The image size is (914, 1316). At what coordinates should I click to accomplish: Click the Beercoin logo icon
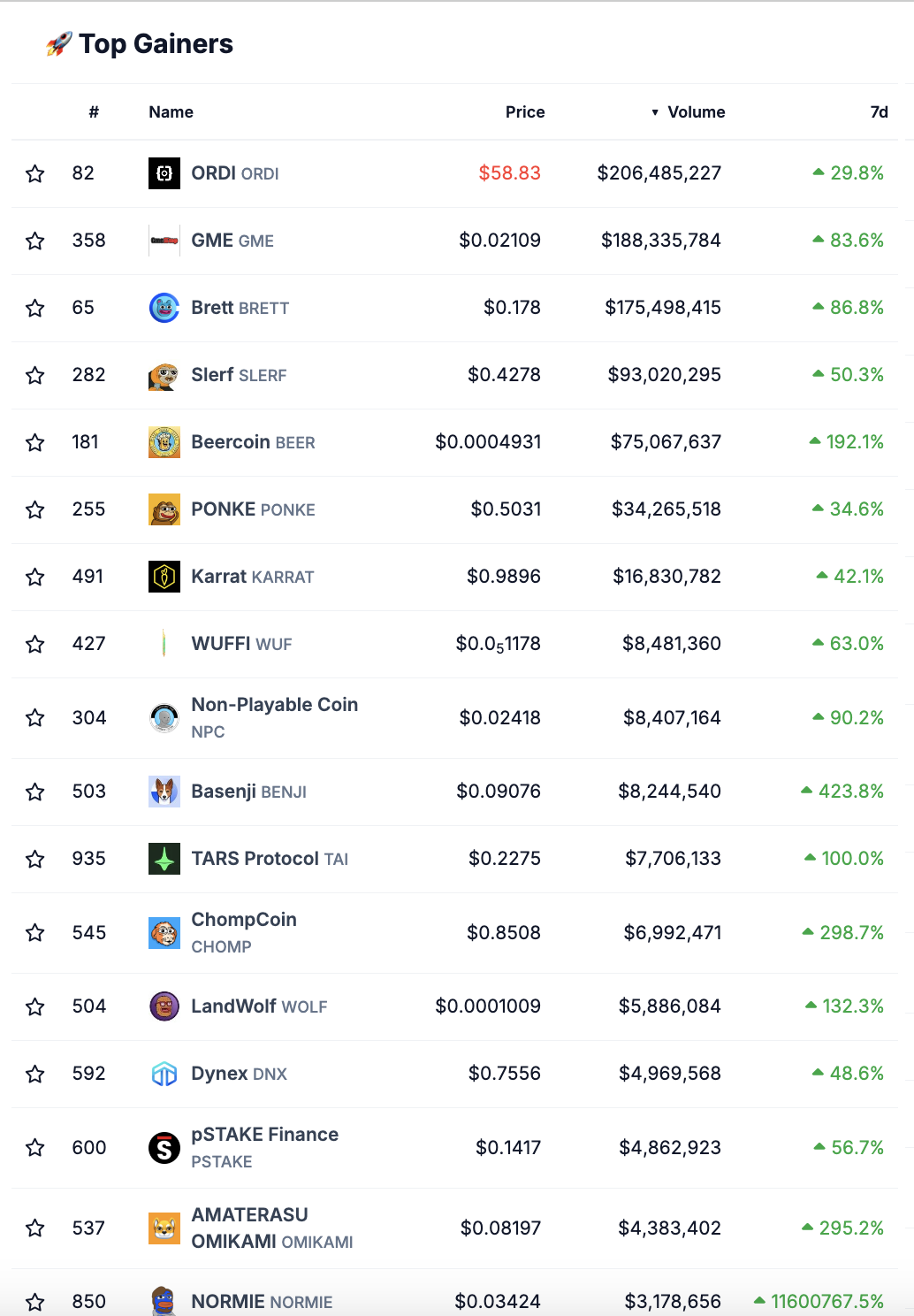point(164,442)
